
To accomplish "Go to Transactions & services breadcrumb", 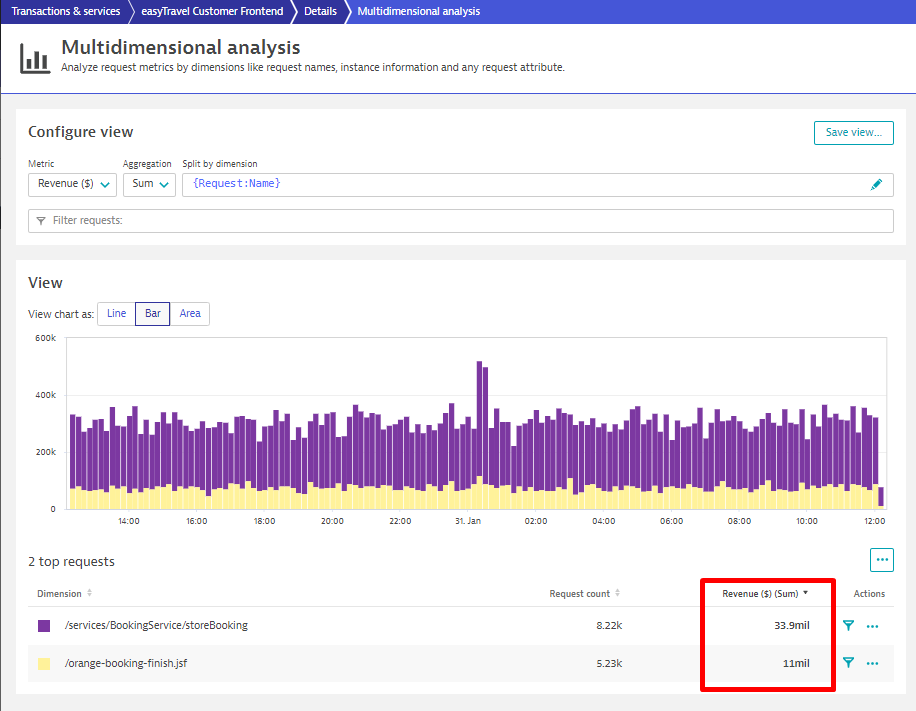I will (x=65, y=12).
